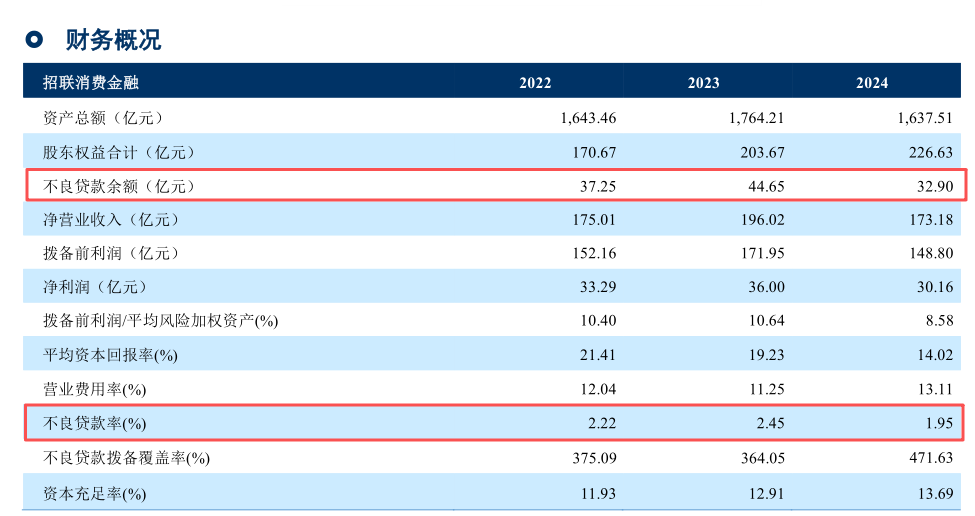
Task: Click the highlighted 不良贷款余额 row label
Action: tap(119, 186)
